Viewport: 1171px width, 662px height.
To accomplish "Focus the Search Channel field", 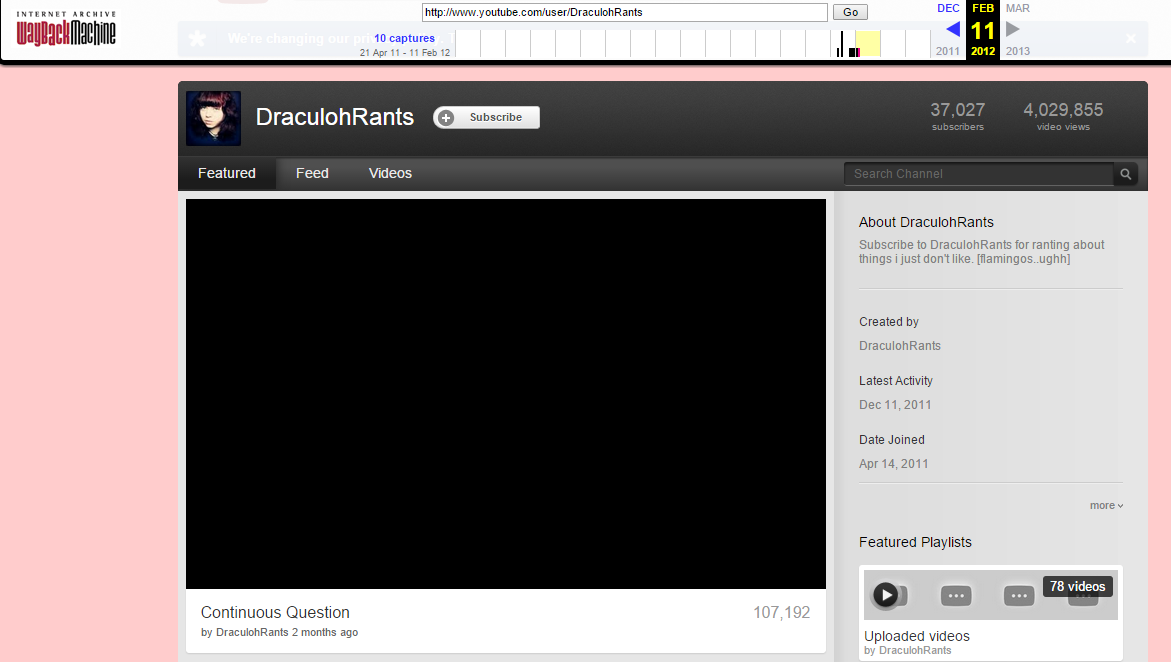I will 979,174.
